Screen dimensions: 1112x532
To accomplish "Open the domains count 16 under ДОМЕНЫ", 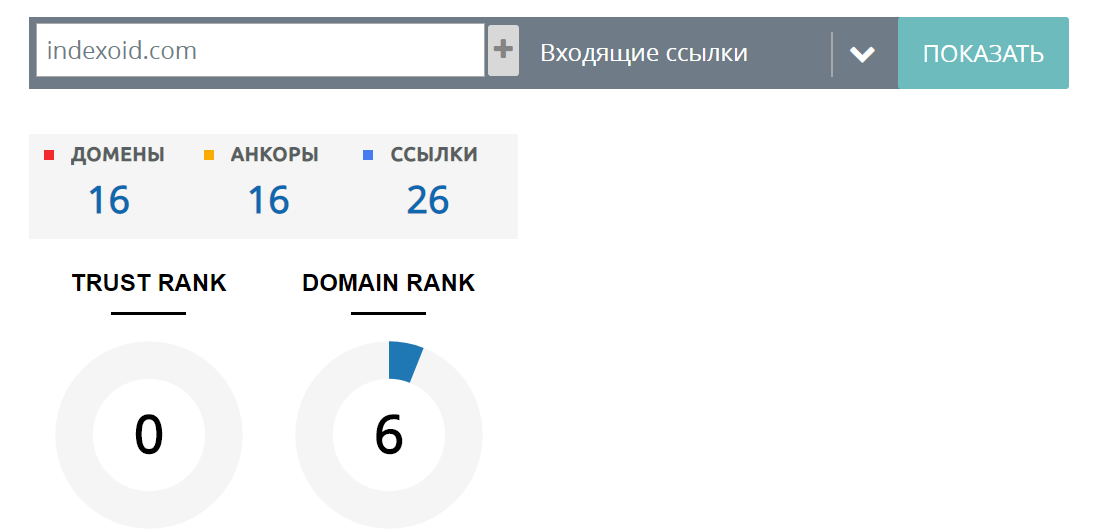I will coord(109,200).
